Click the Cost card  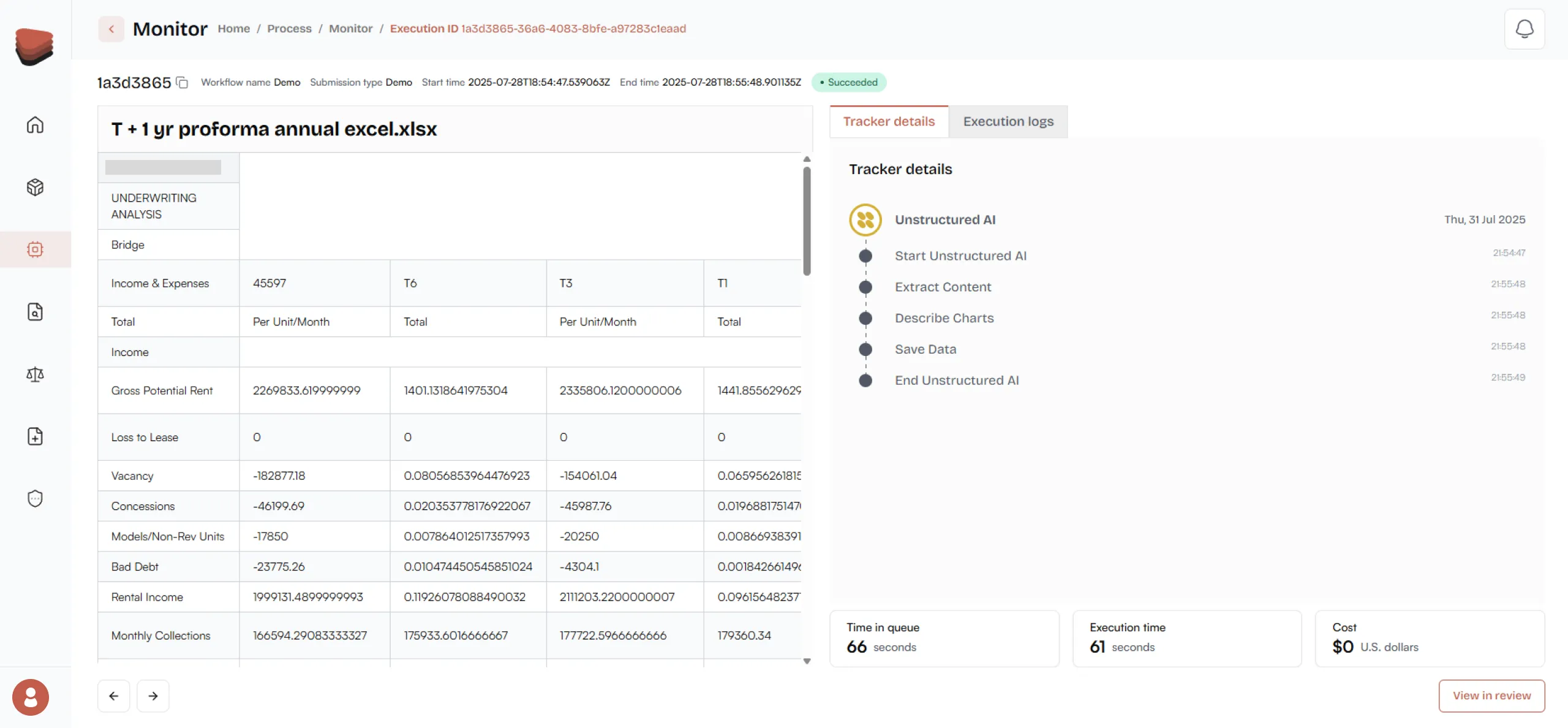click(x=1430, y=638)
